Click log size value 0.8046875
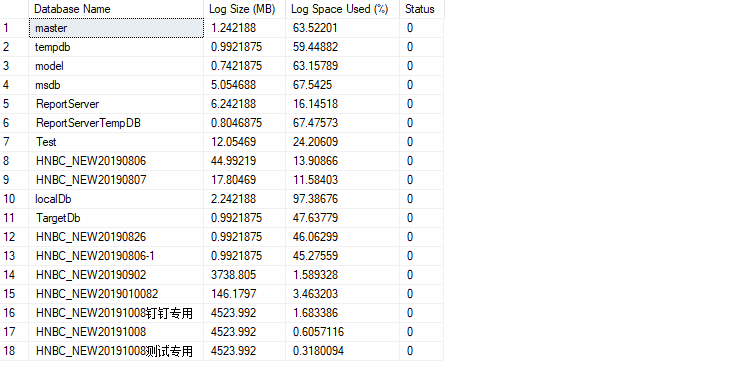This screenshot has height=371, width=739. tap(236, 123)
